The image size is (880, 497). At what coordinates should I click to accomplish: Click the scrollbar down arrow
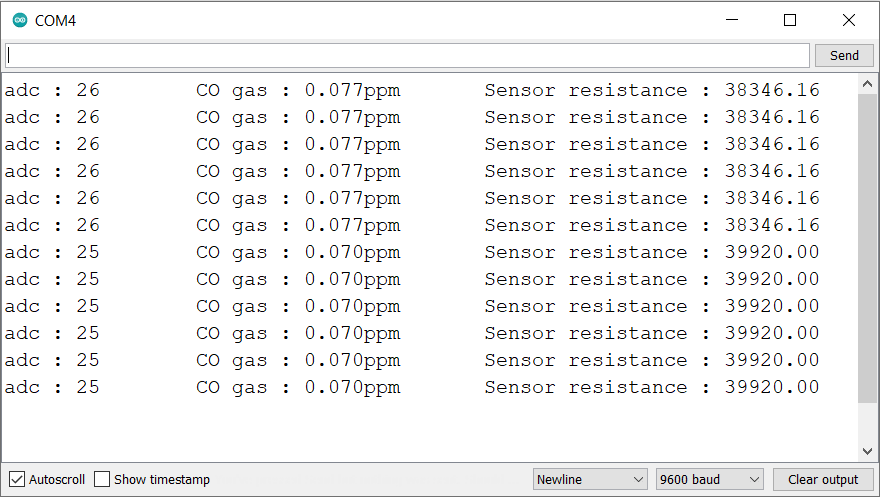click(x=867, y=451)
